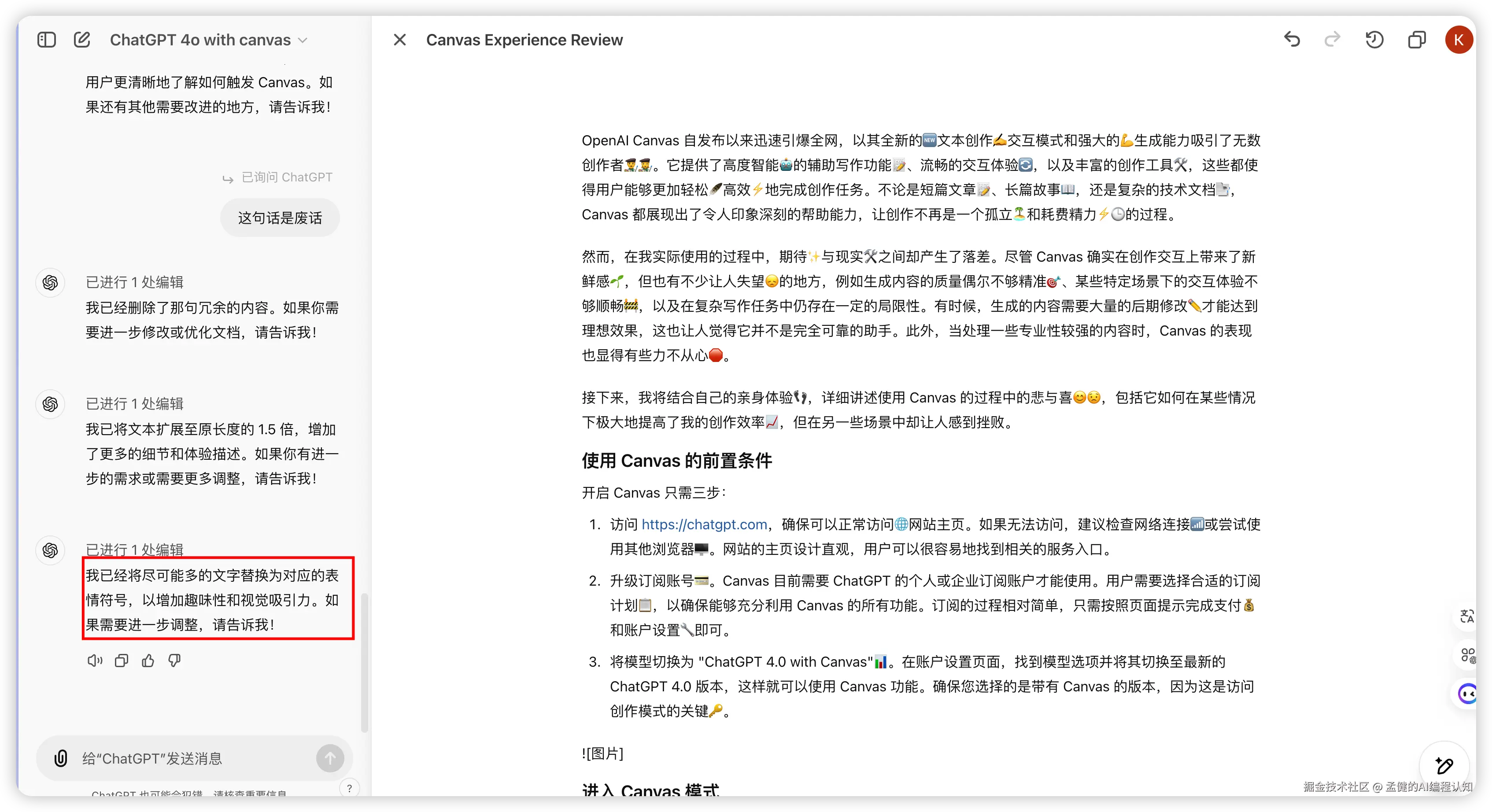Click the Canvas Experience Review title

[524, 39]
